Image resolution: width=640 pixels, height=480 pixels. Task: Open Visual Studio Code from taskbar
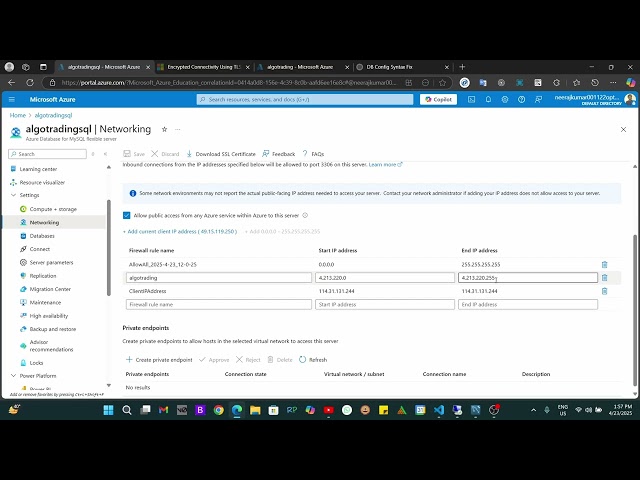(x=439, y=410)
